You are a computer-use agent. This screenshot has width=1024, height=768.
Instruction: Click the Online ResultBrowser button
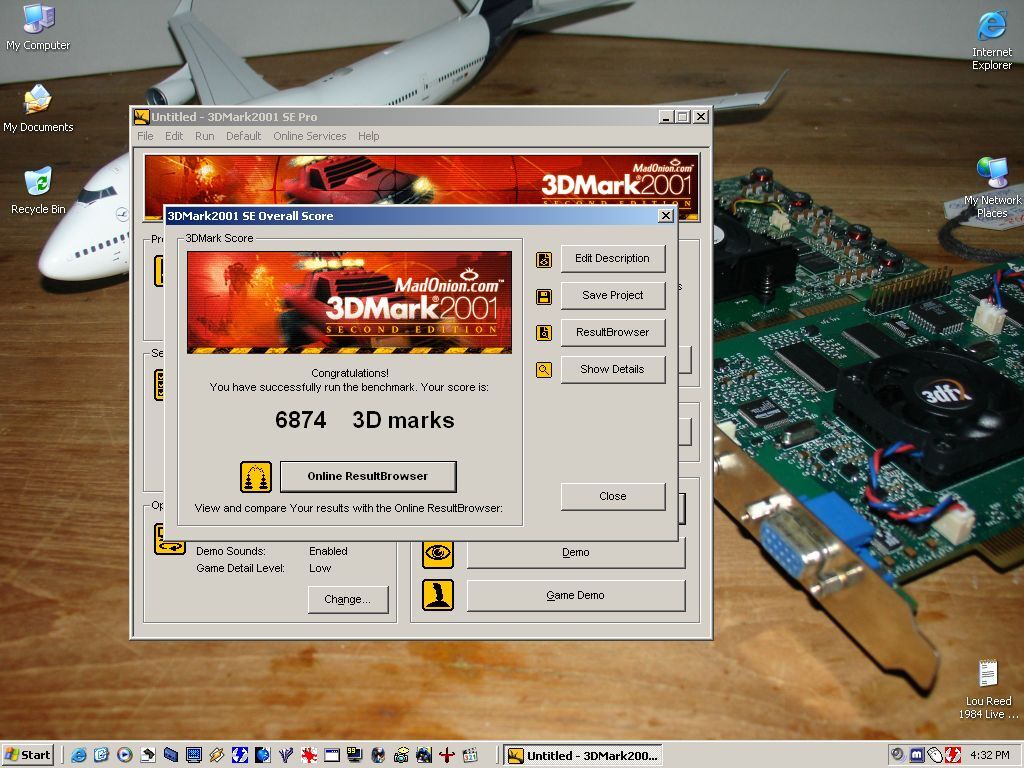pyautogui.click(x=368, y=477)
